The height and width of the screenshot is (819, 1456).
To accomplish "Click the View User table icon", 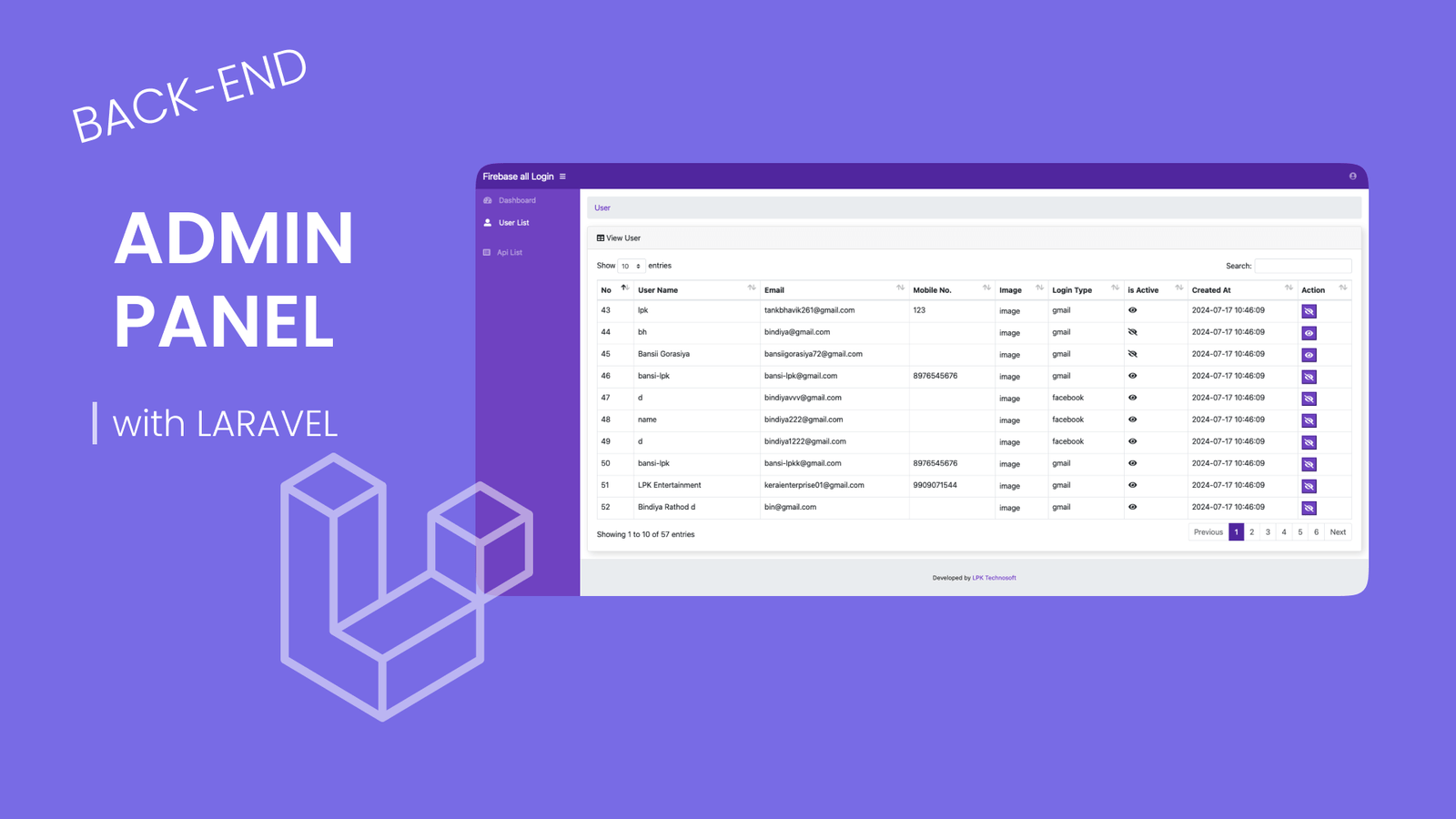I will coord(601,238).
